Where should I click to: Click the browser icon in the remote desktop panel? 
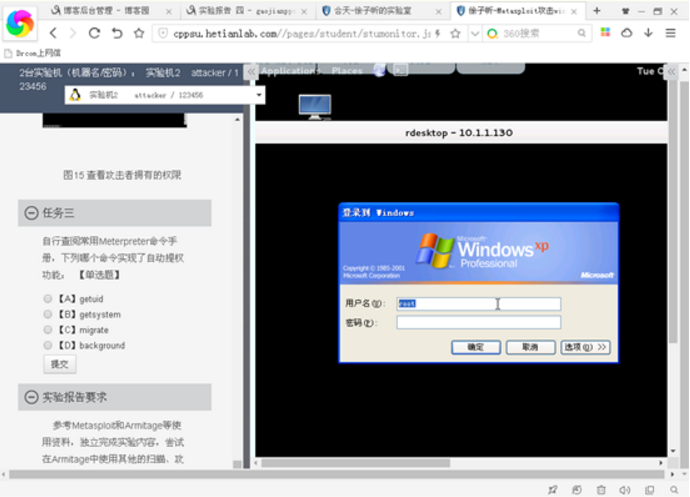[379, 70]
